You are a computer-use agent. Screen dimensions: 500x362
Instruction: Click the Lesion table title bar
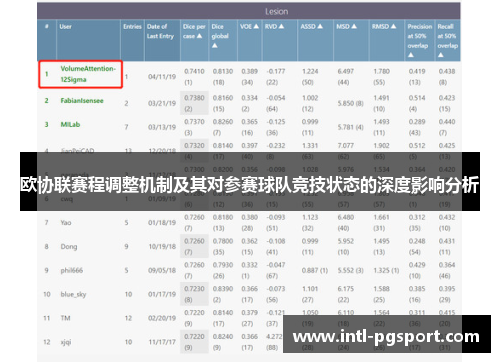(249, 11)
